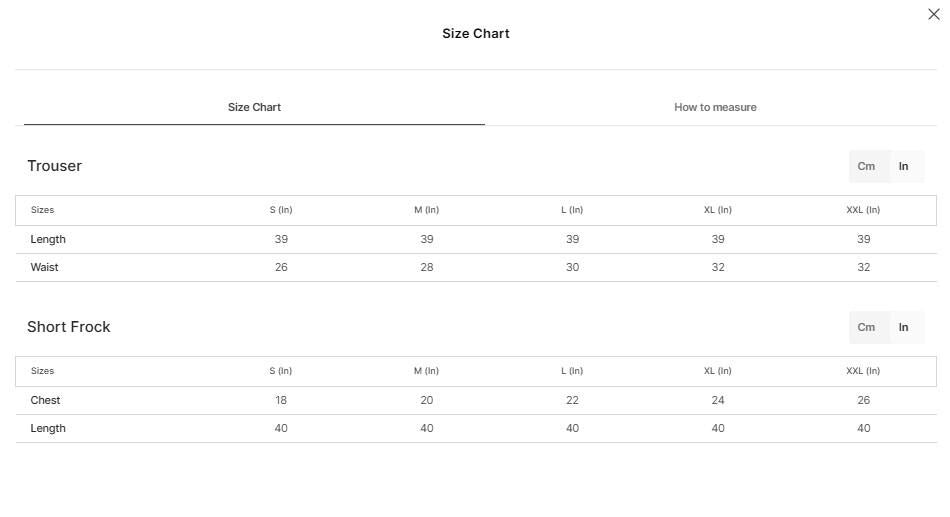Select the Size Chart tab
This screenshot has width=950, height=517.
coord(254,107)
